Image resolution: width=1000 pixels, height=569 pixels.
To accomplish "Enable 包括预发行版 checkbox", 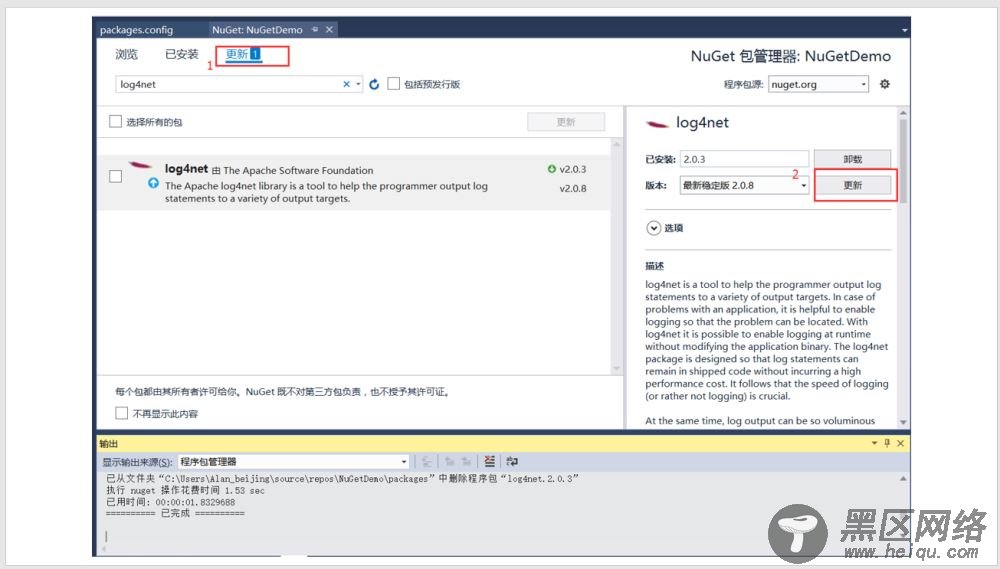I will [393, 84].
